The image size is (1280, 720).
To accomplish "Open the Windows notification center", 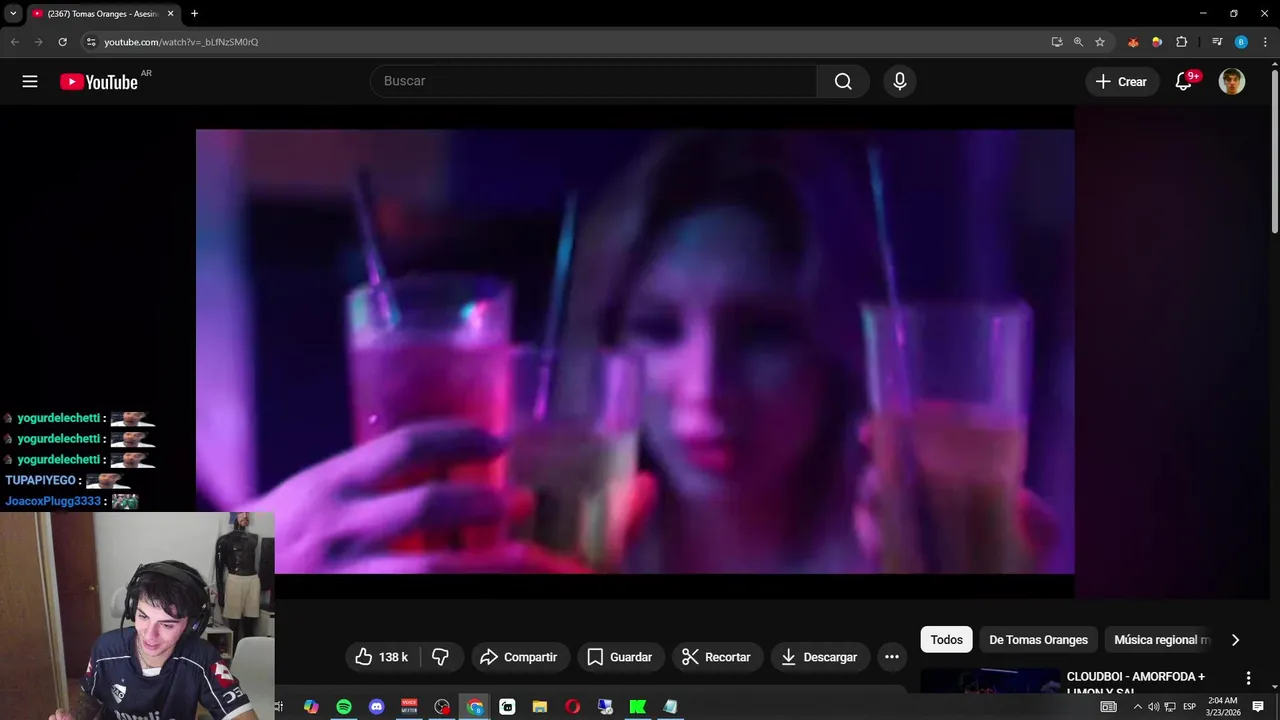I will click(x=1258, y=707).
